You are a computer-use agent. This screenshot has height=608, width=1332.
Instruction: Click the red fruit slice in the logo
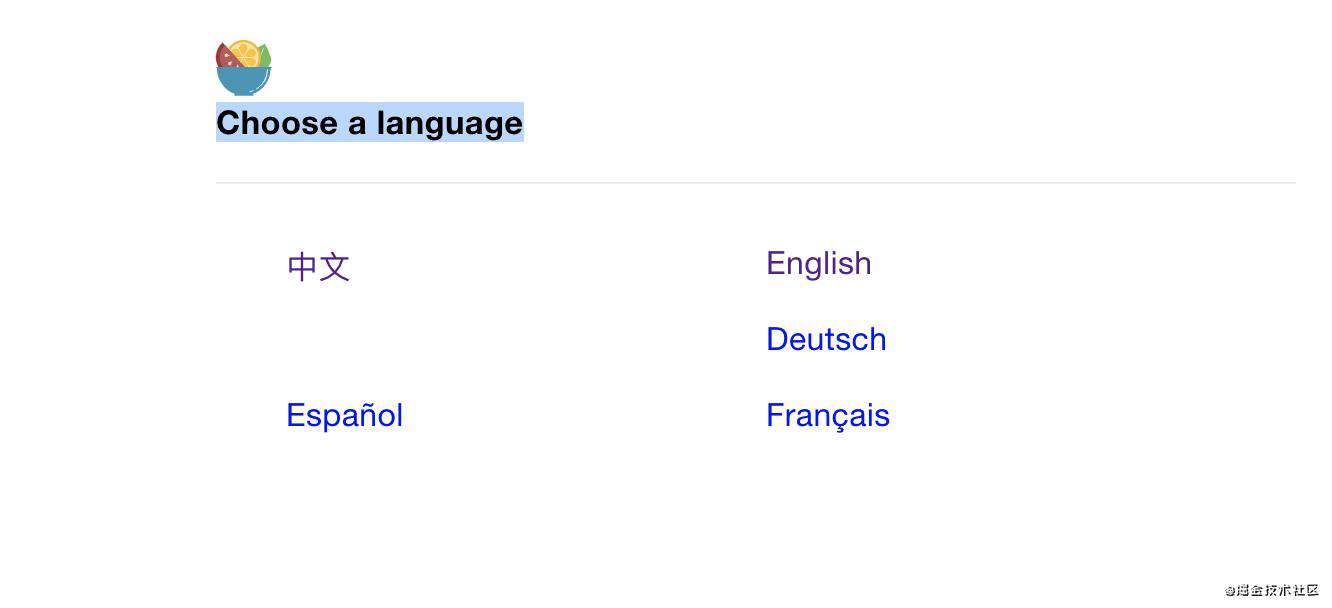226,56
